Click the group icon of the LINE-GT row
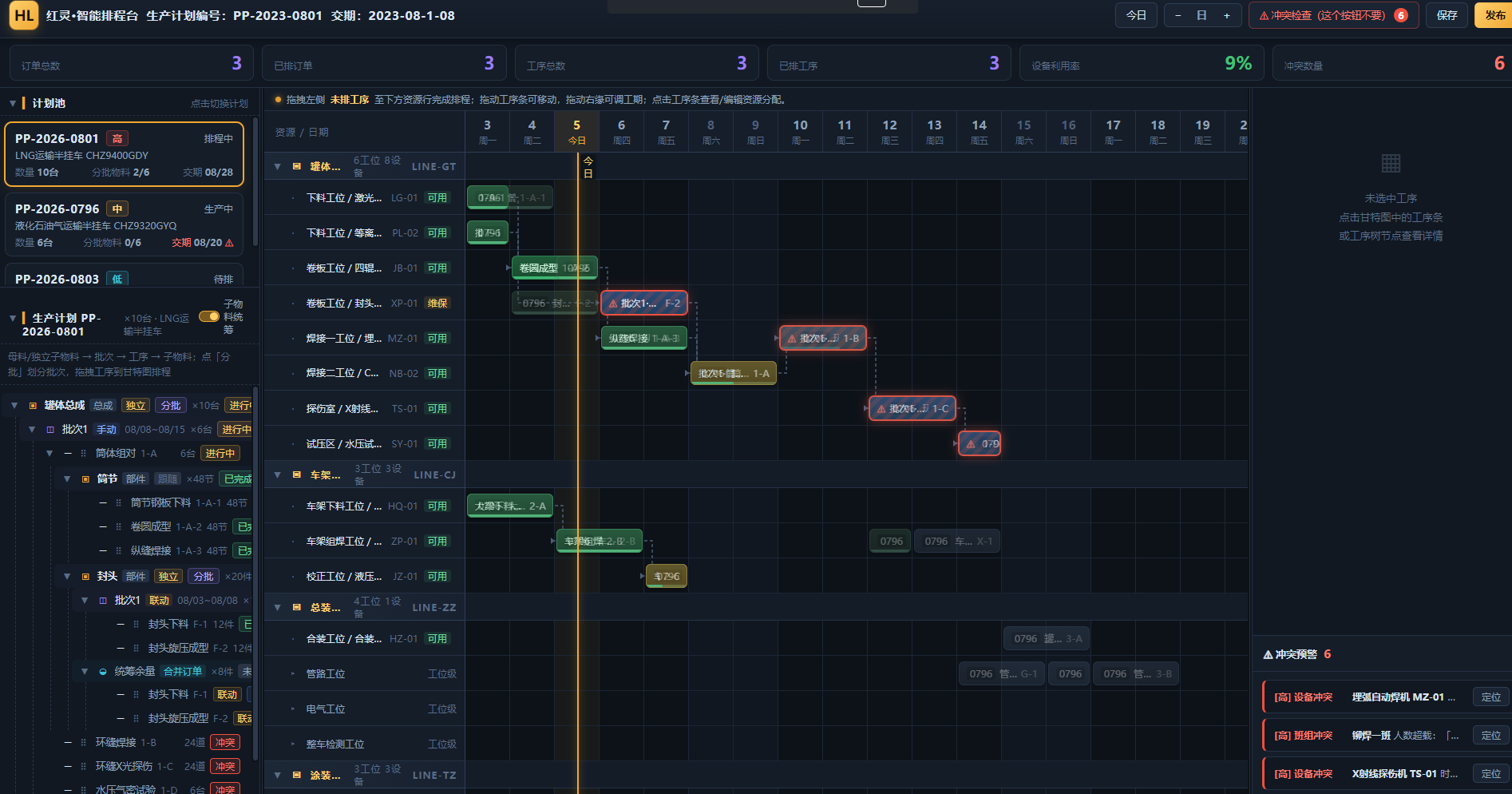Screen dimensions: 1512x794 pos(296,167)
